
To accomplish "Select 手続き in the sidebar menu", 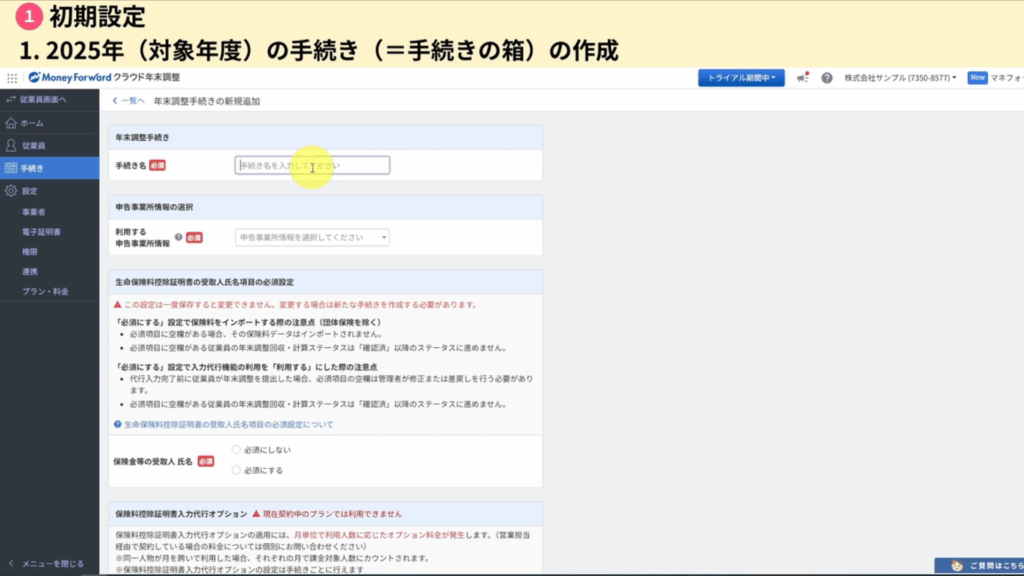I will tap(32, 168).
